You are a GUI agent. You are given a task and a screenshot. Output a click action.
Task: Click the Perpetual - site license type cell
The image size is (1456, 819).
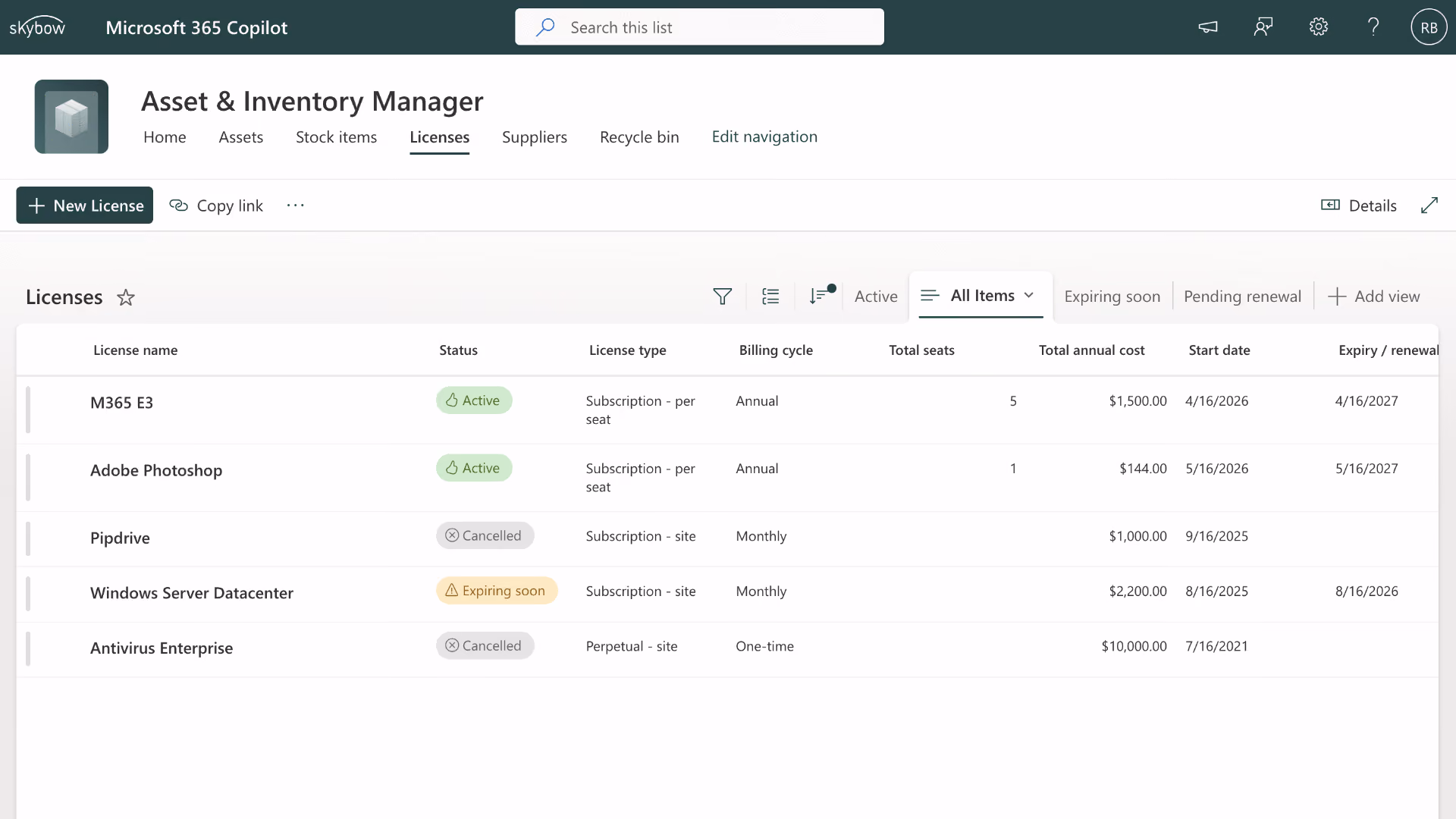632,646
